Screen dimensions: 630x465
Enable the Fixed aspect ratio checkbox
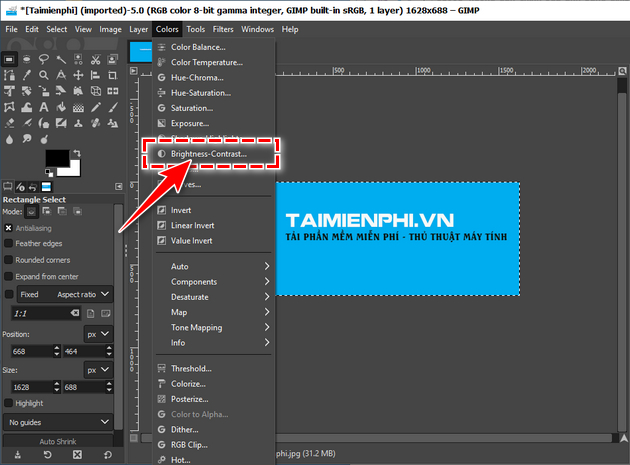click(x=8, y=294)
